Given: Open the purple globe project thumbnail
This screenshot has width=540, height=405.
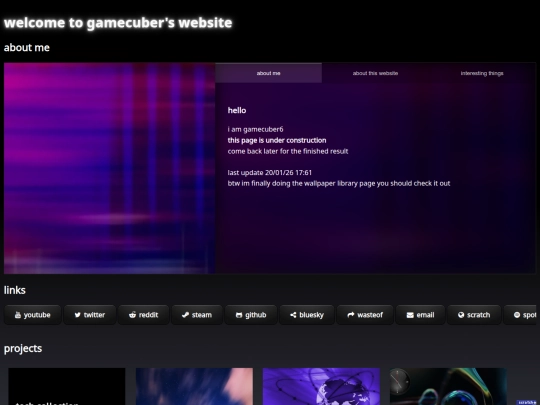Looking at the screenshot, I should 321,386.
